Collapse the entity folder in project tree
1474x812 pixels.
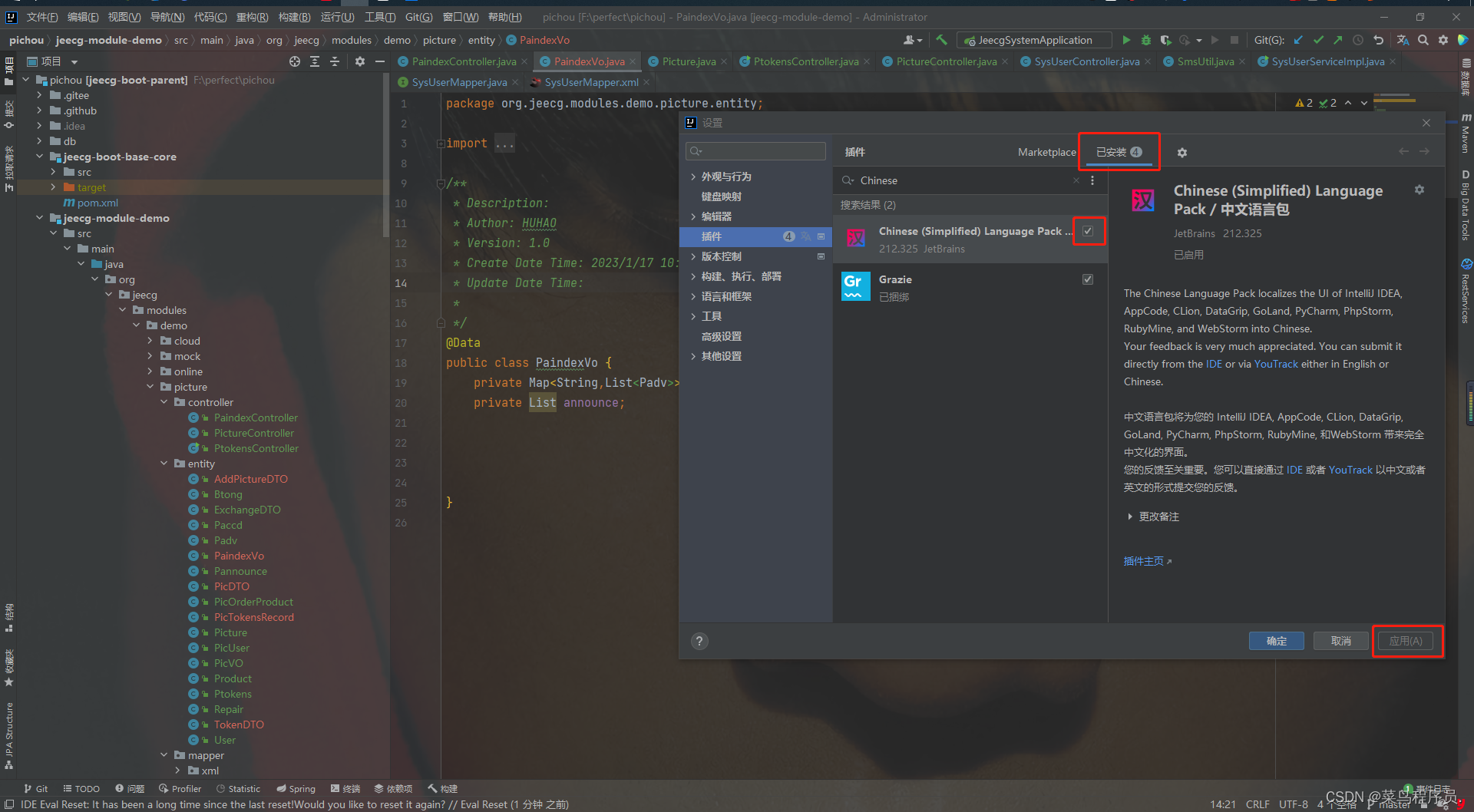coord(164,464)
